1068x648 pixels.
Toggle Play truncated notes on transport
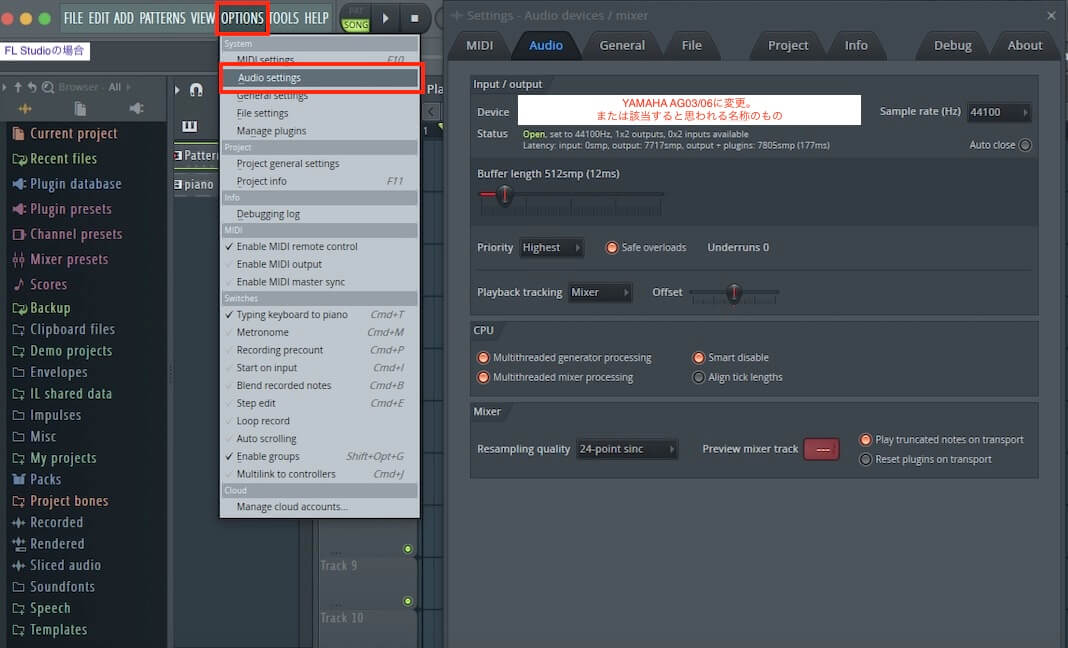(866, 440)
